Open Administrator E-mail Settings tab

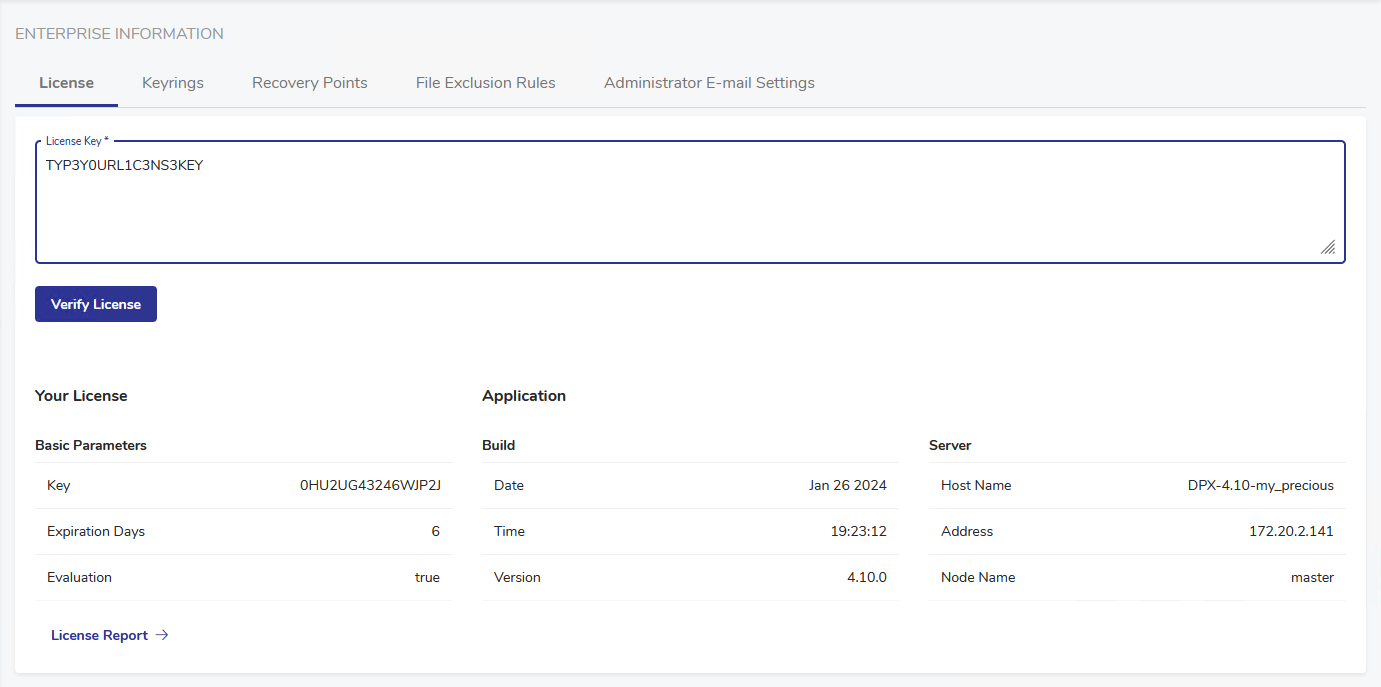coord(709,83)
